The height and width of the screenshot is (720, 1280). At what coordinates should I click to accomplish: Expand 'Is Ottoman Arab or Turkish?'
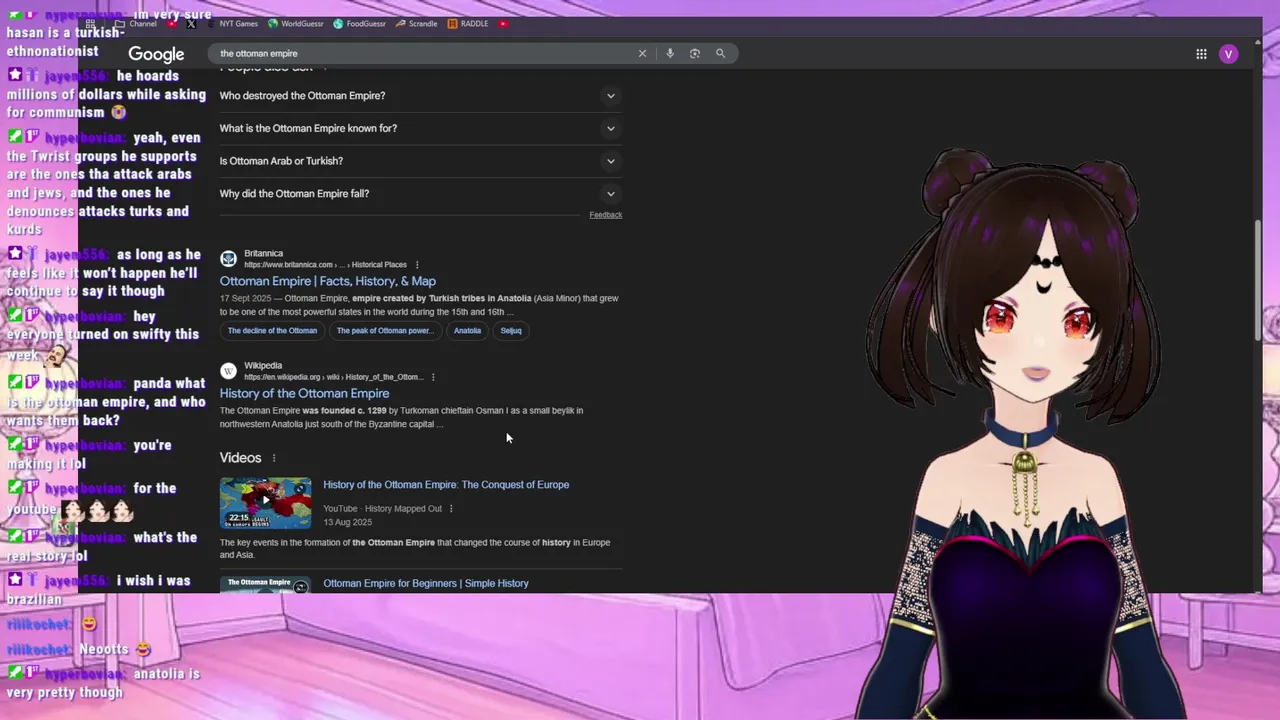click(x=420, y=161)
